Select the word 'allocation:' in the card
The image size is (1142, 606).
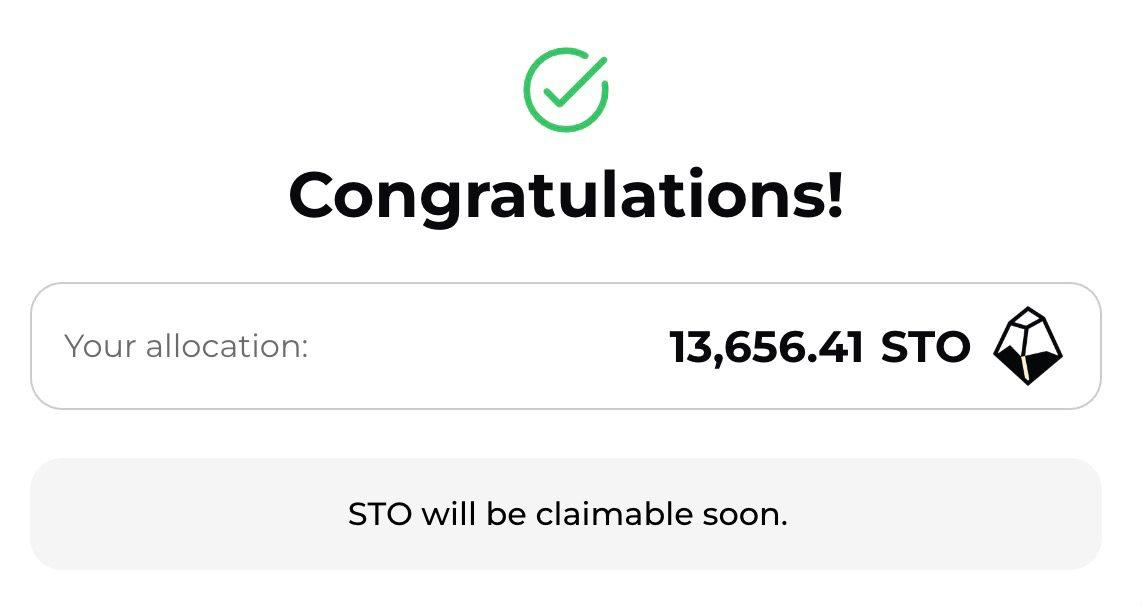[x=227, y=346]
